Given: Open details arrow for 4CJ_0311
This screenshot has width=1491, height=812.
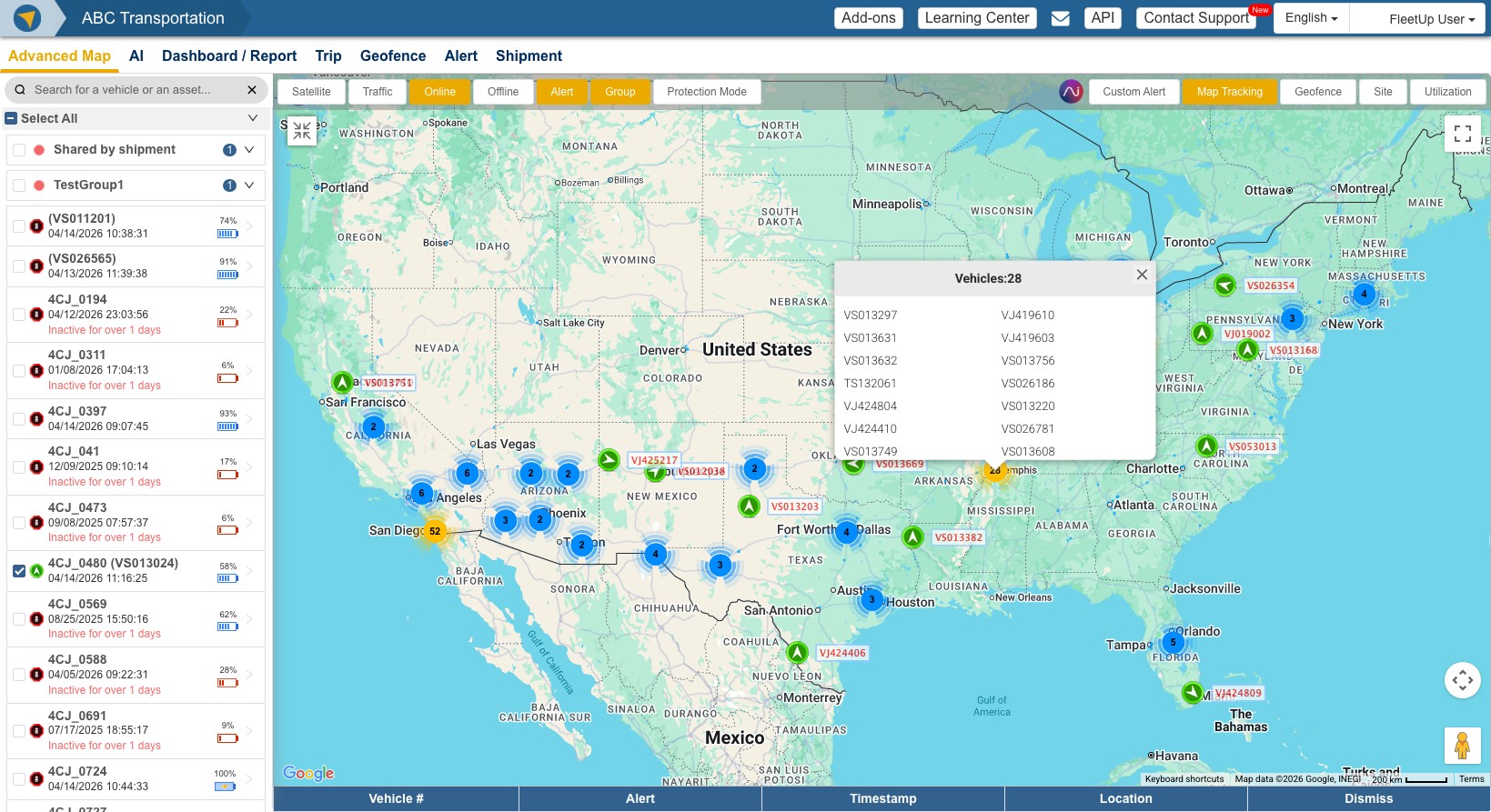Looking at the screenshot, I should coord(249,370).
